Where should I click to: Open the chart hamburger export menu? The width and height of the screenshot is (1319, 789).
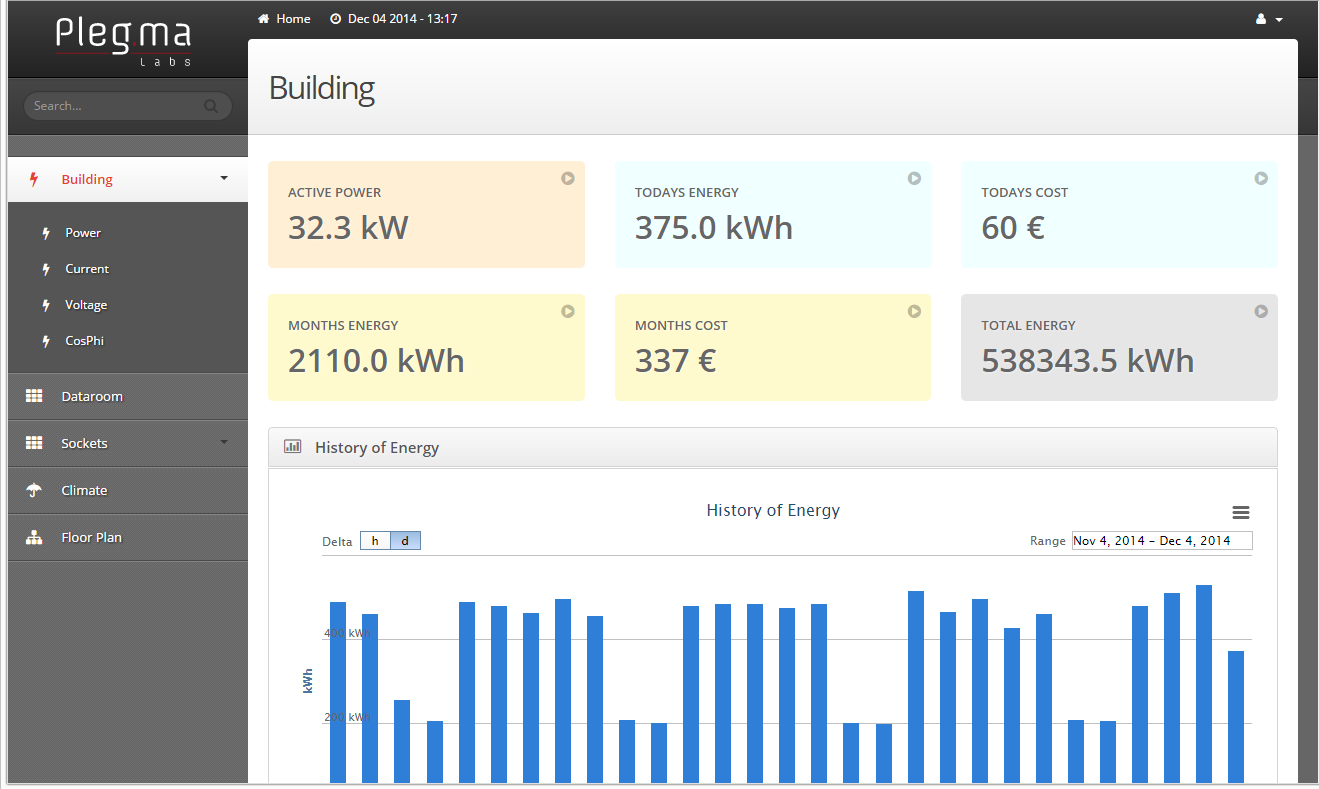(x=1240, y=512)
